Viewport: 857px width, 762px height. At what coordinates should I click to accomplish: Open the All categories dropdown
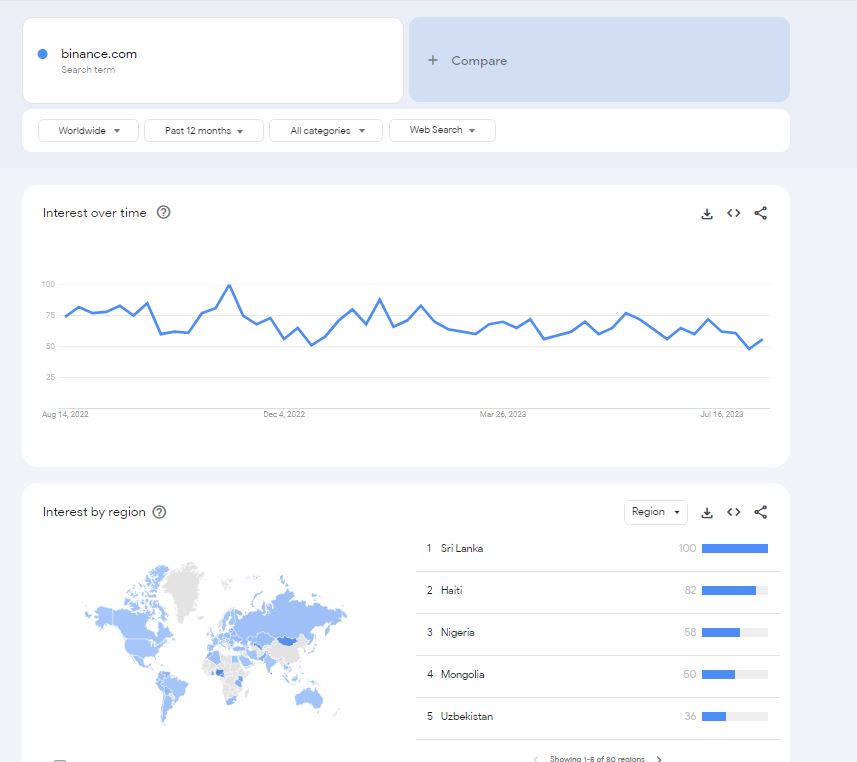pyautogui.click(x=326, y=131)
